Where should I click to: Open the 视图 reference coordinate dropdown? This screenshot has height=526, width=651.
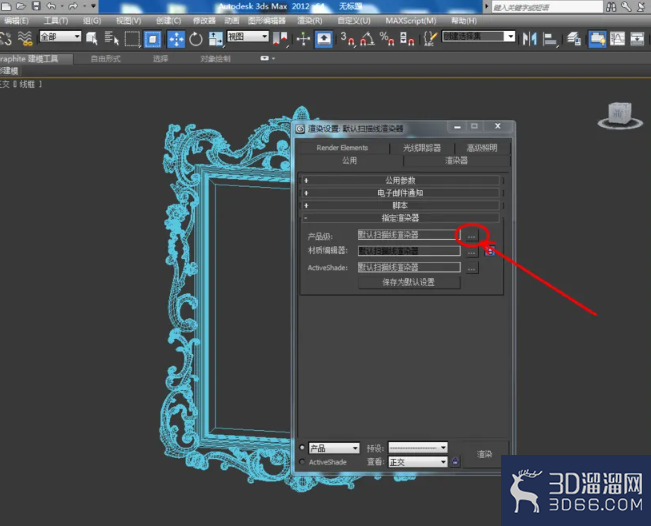[248, 37]
